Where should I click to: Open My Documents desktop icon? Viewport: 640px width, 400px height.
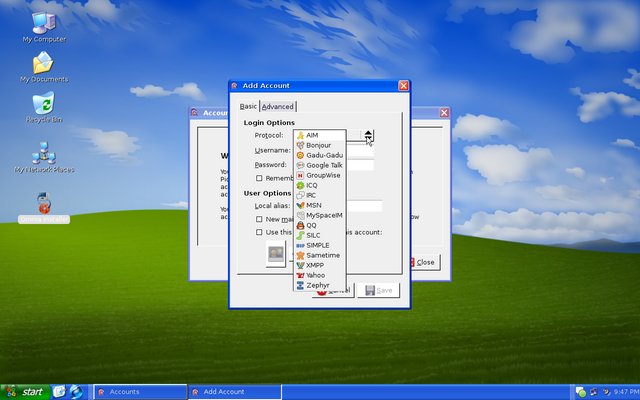[44, 67]
